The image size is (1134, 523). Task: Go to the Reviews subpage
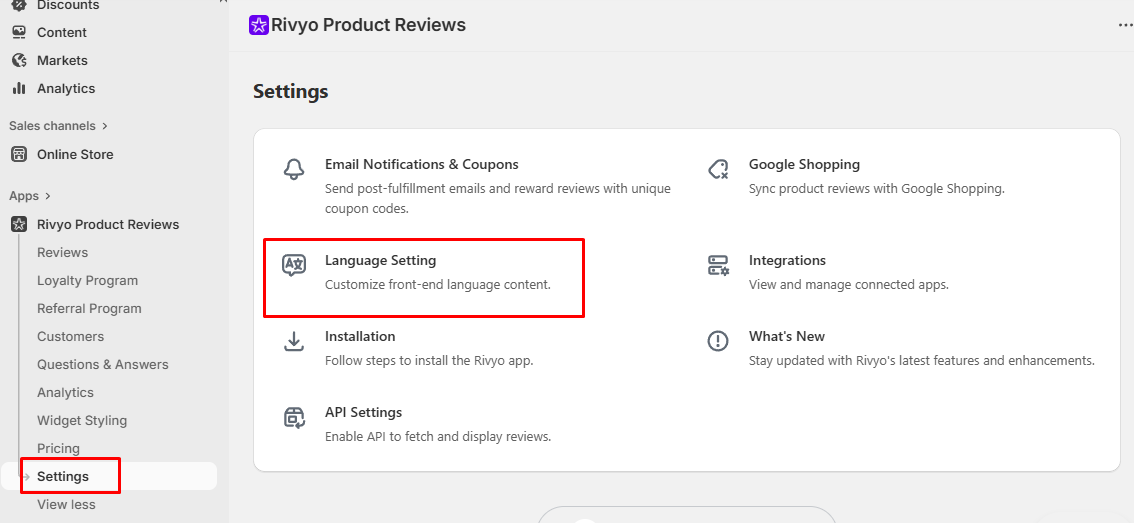[x=62, y=252]
